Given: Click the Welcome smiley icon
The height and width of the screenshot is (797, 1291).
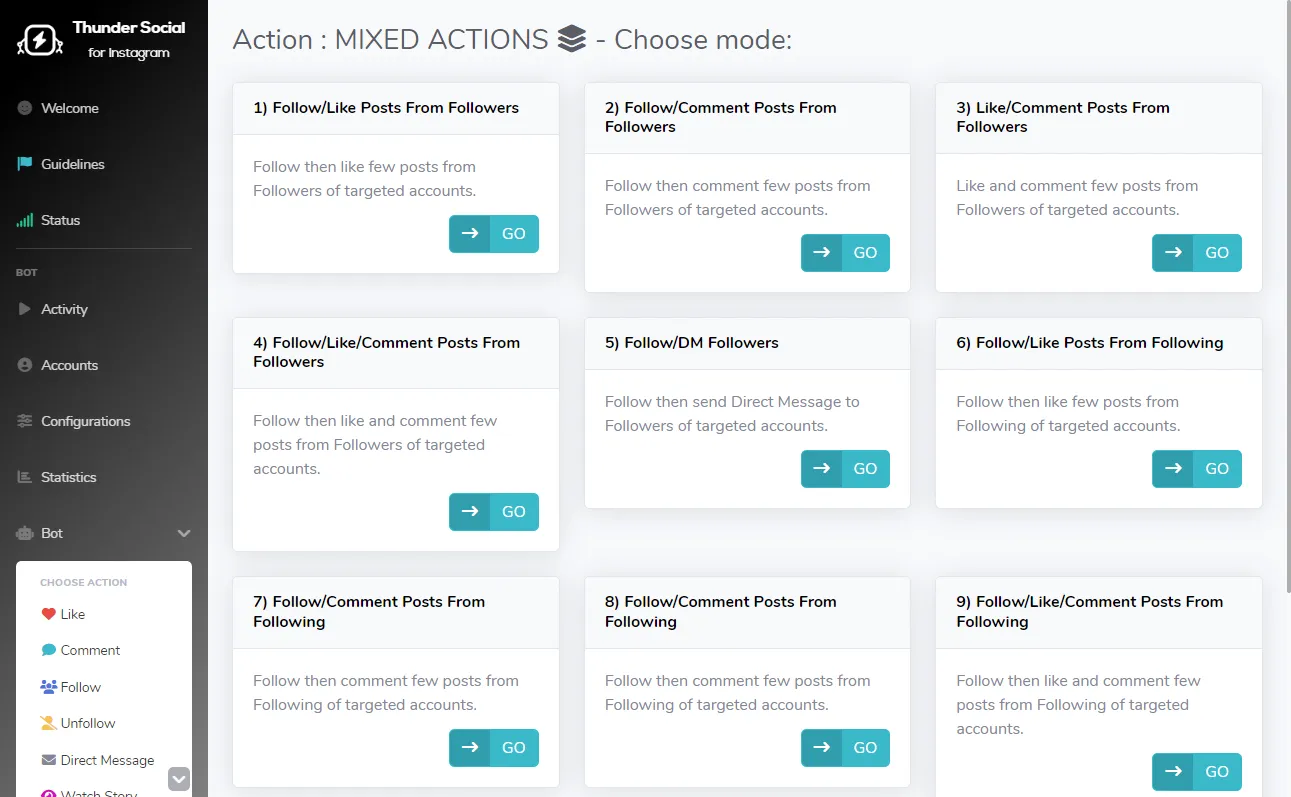Looking at the screenshot, I should (25, 108).
